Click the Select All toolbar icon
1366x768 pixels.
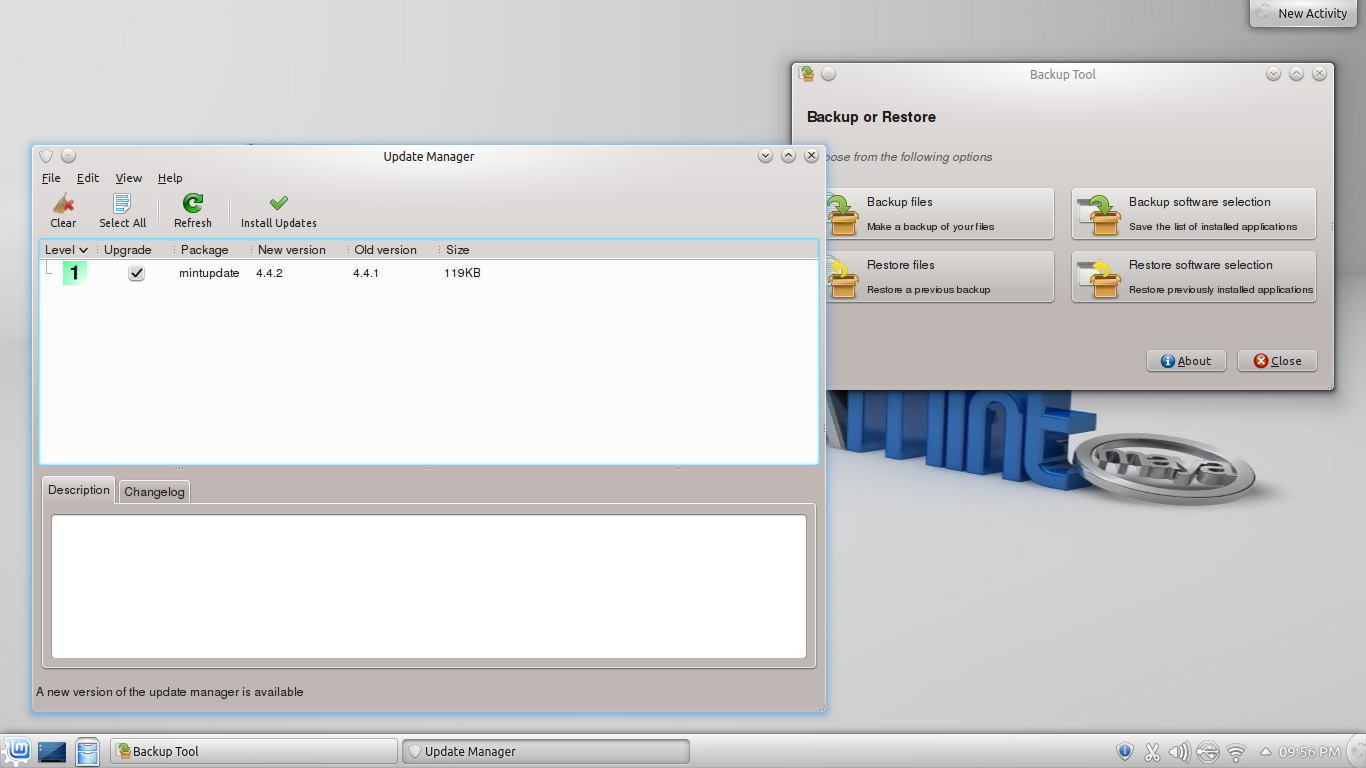pos(122,203)
